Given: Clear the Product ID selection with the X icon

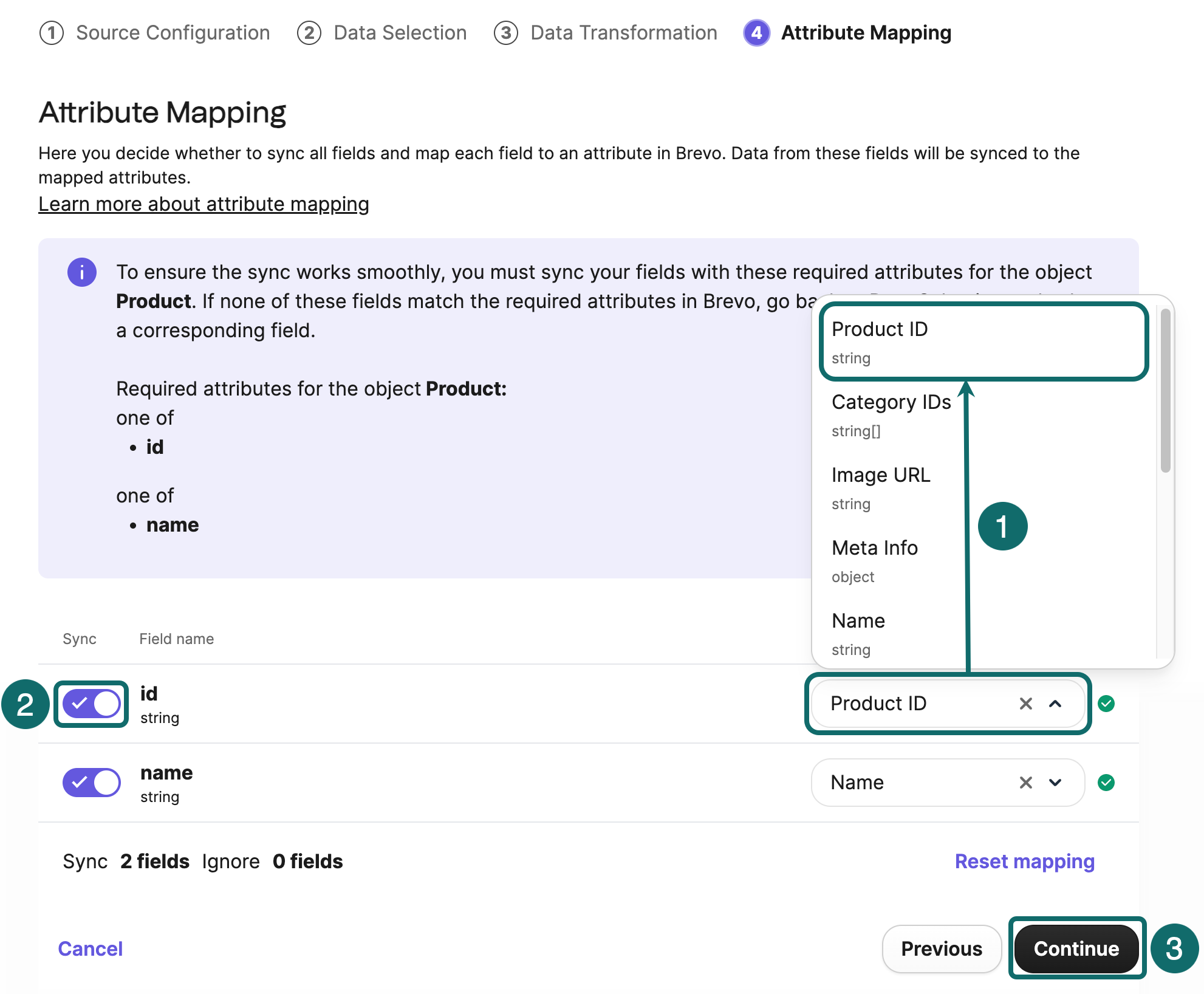Looking at the screenshot, I should [1025, 704].
